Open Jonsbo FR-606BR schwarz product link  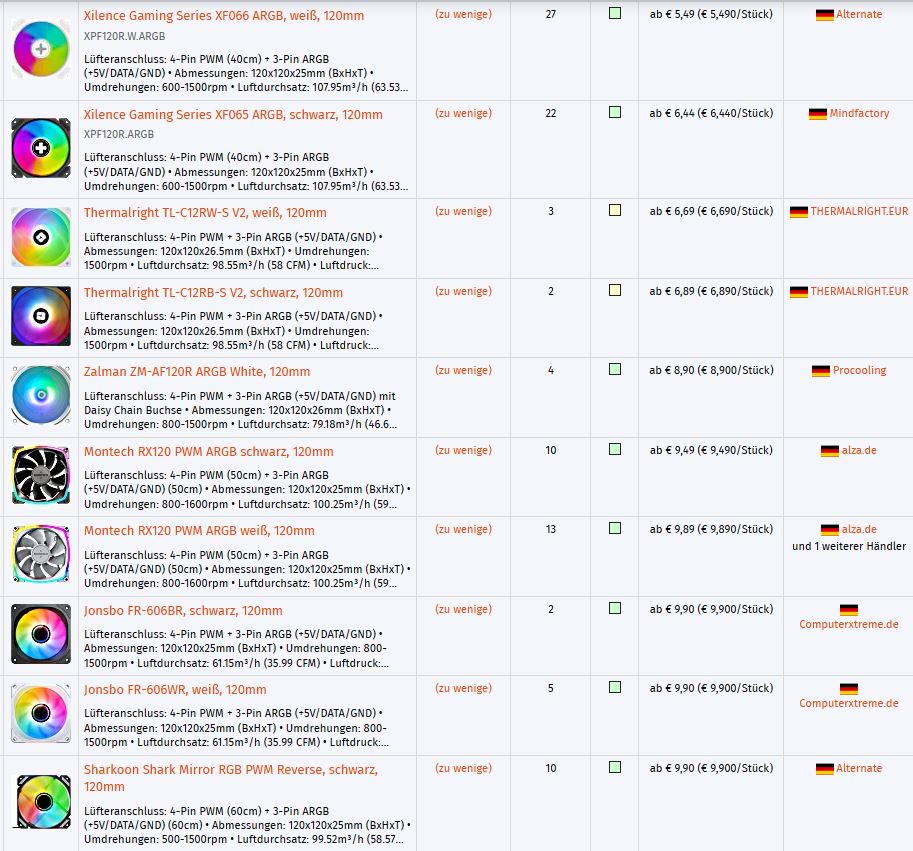183,611
